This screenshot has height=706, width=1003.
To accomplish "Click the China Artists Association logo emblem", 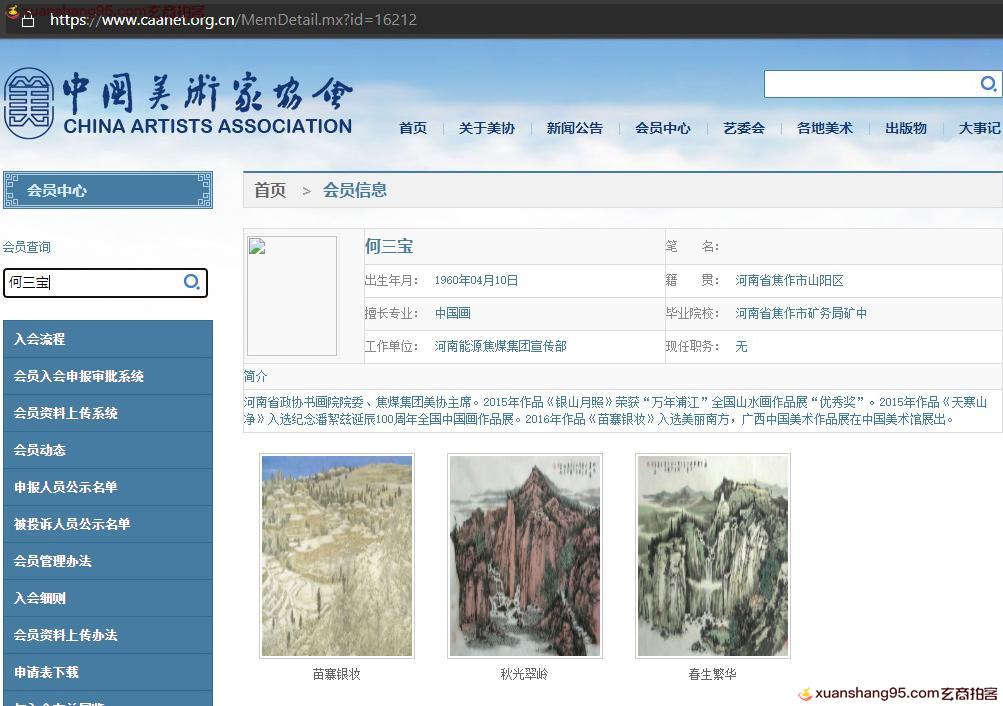I will (28, 103).
